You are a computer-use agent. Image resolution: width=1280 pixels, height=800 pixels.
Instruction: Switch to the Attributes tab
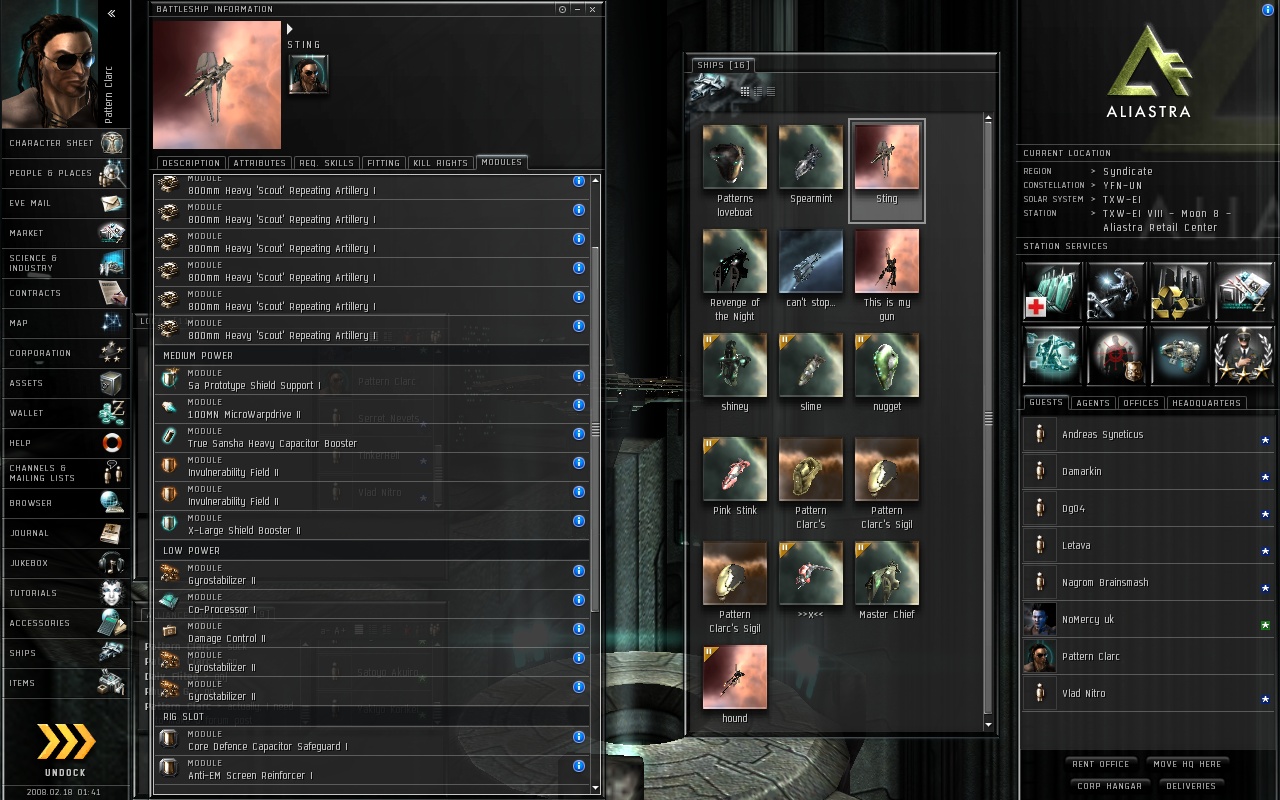260,163
